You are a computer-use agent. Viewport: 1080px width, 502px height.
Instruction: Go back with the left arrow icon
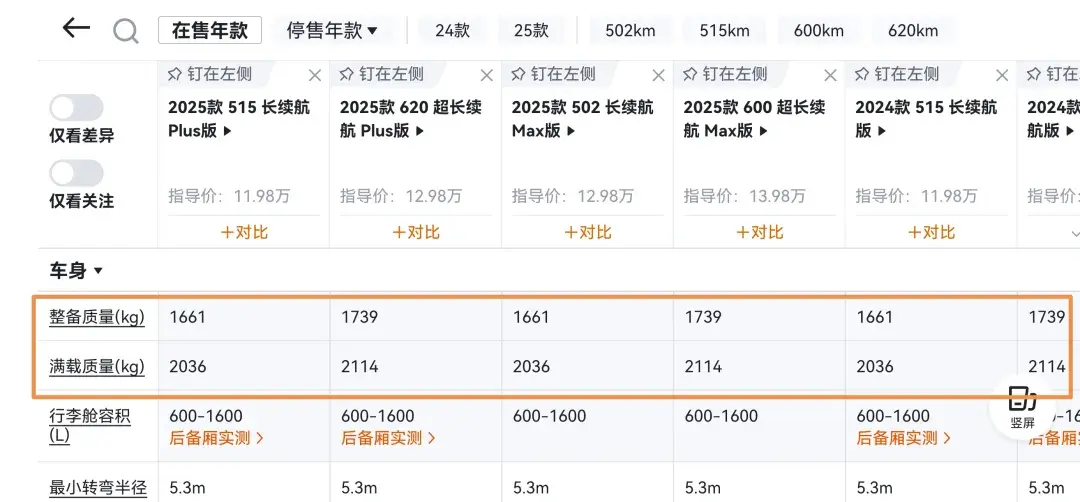(x=76, y=28)
